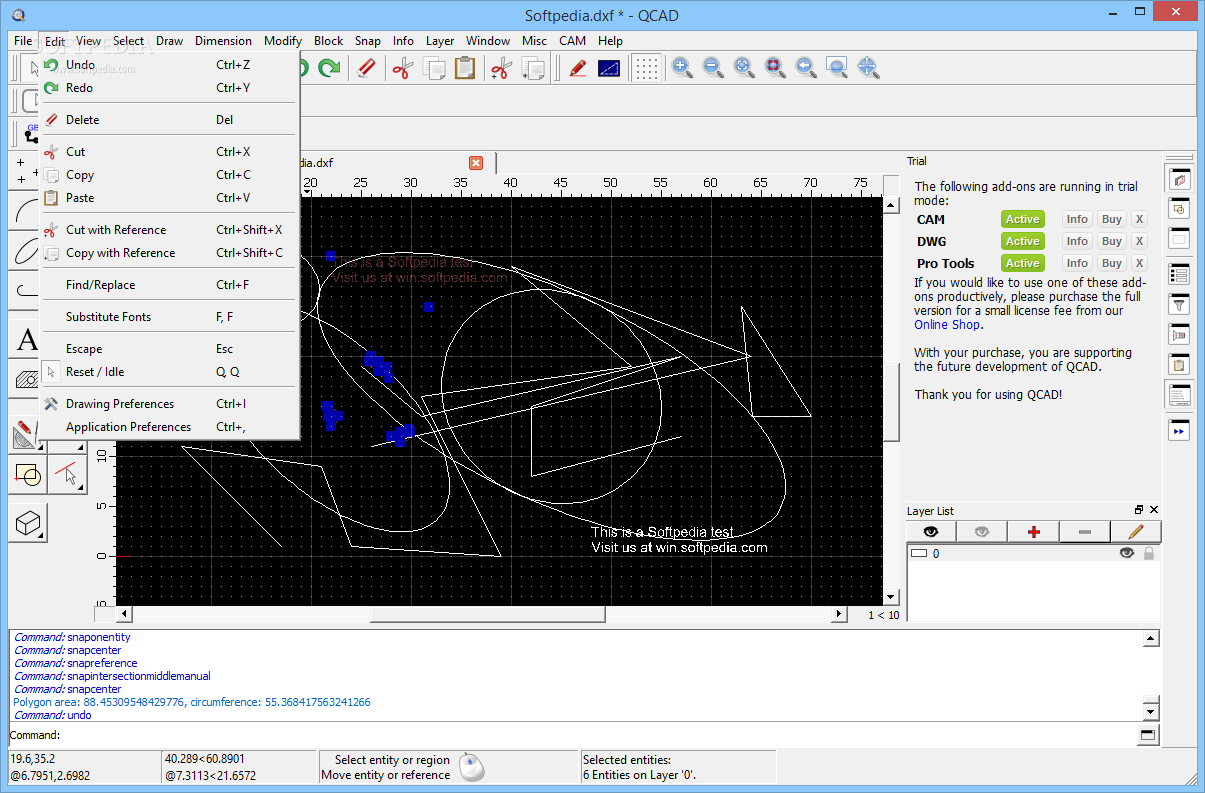Image resolution: width=1205 pixels, height=793 pixels.
Task: Close the Layer List panel
Action: pyautogui.click(x=1154, y=510)
